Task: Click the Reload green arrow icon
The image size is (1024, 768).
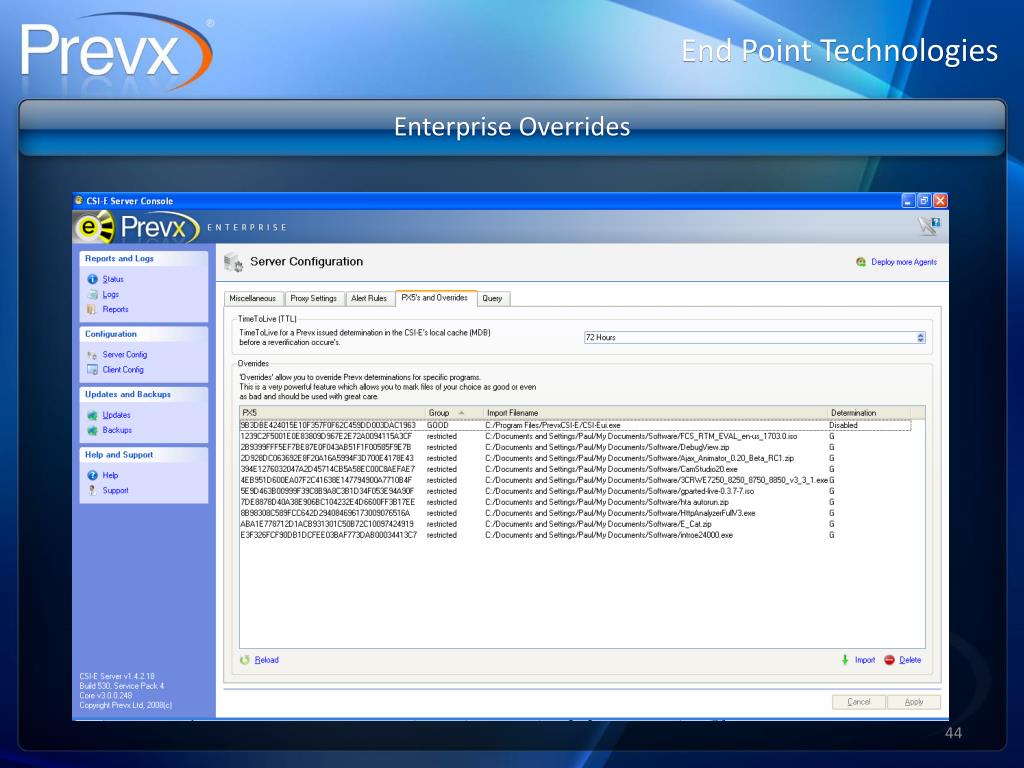Action: tap(245, 660)
